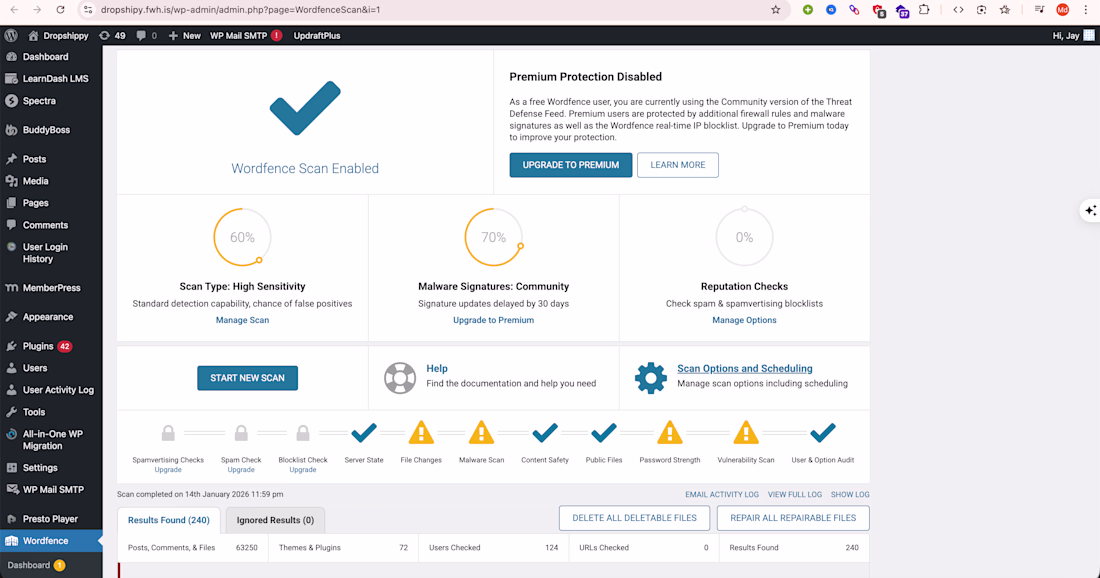This screenshot has width=1100, height=578.
Task: Click the Malware Scan warning icon
Action: (x=481, y=433)
